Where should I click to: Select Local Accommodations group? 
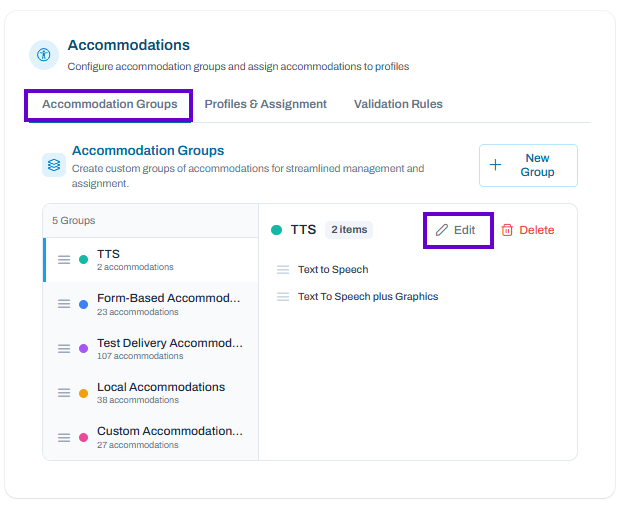click(x=151, y=393)
